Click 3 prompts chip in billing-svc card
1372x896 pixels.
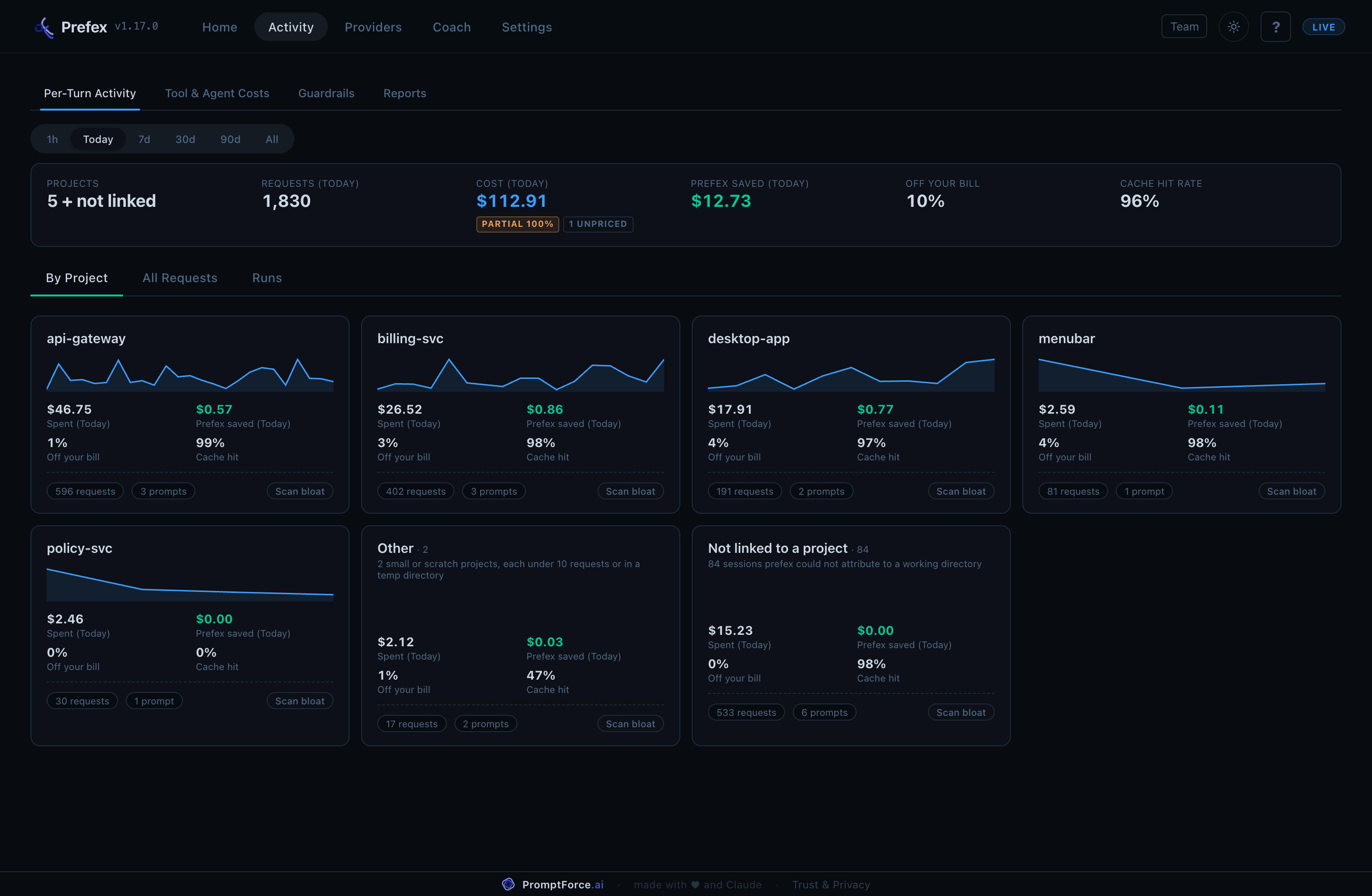494,491
